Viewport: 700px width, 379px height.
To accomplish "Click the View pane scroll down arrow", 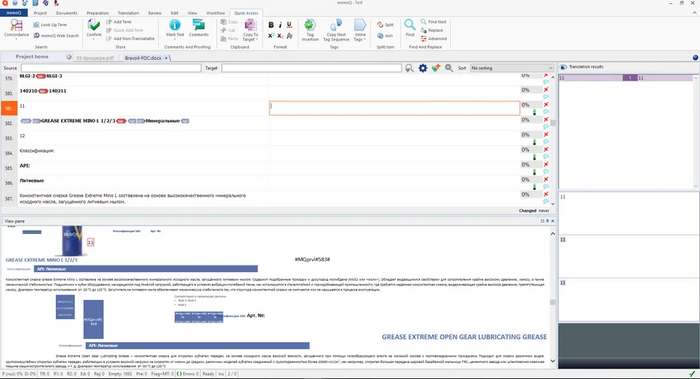I will (553, 361).
